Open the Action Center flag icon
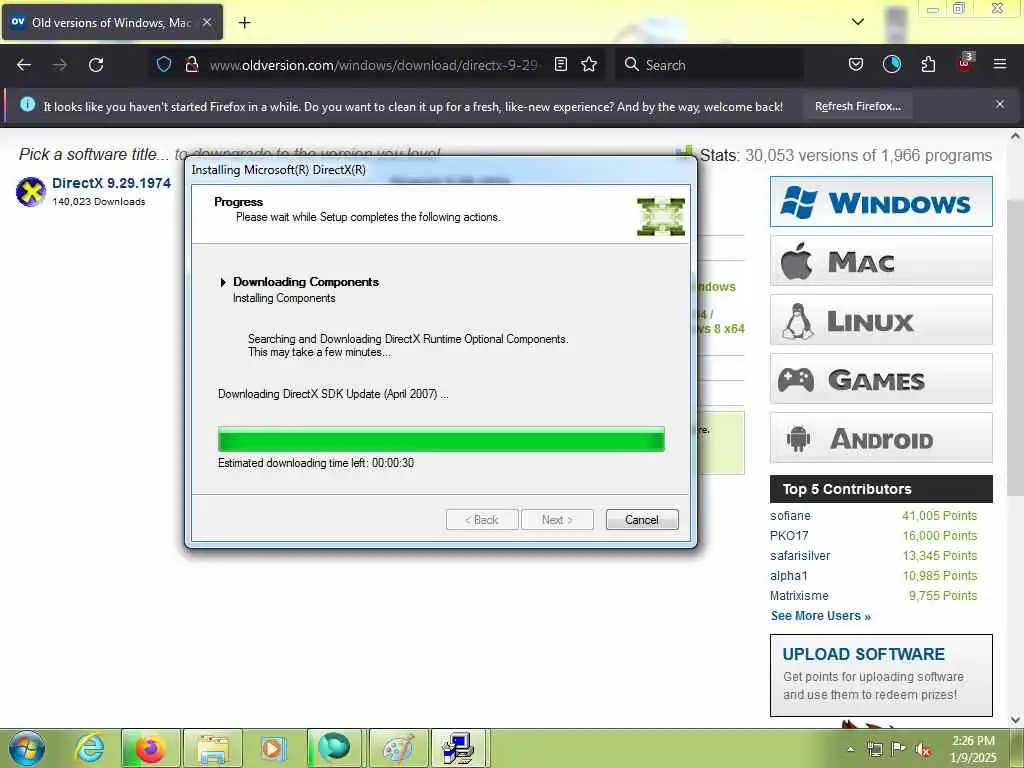The width and height of the screenshot is (1024, 768). click(899, 748)
